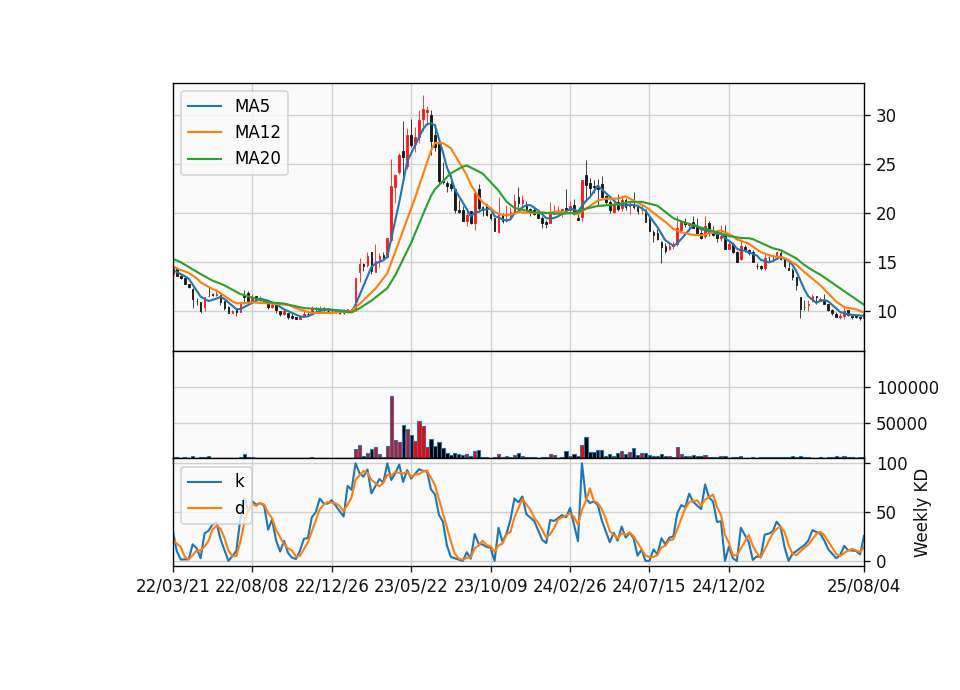Click the k legend label

[x=239, y=481]
